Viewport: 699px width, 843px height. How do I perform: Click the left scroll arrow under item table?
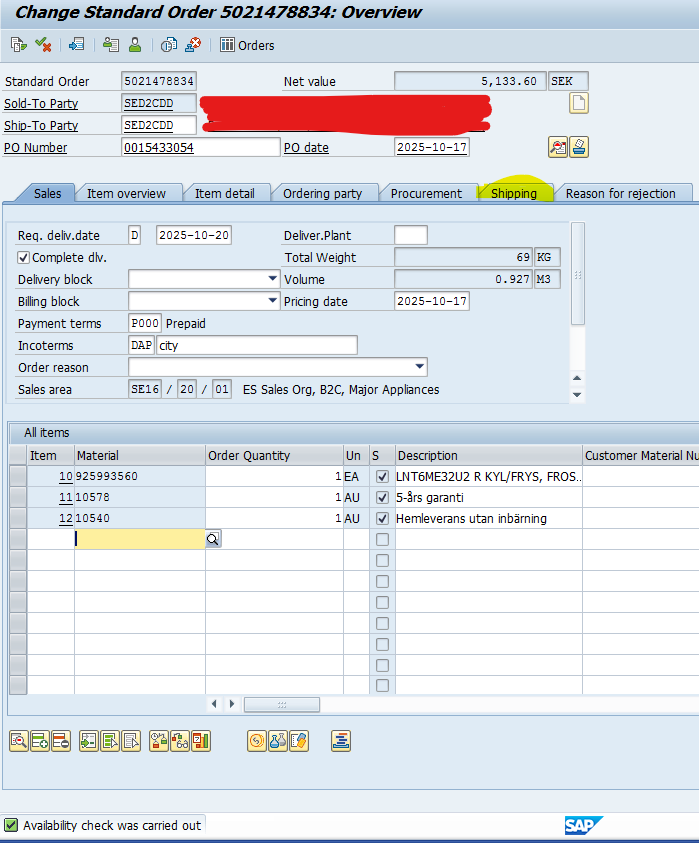(x=214, y=704)
